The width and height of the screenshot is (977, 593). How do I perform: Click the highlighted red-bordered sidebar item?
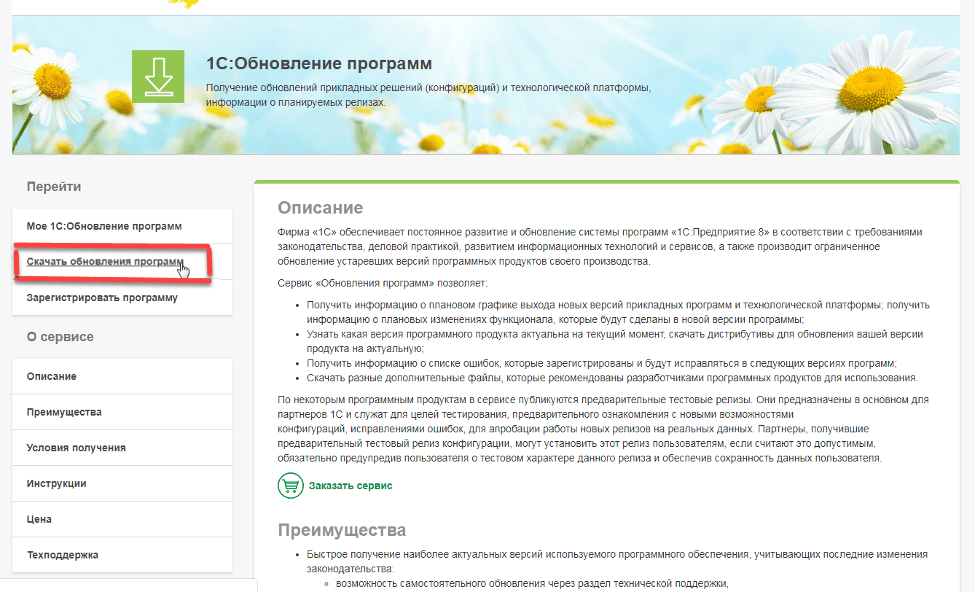[105, 262]
